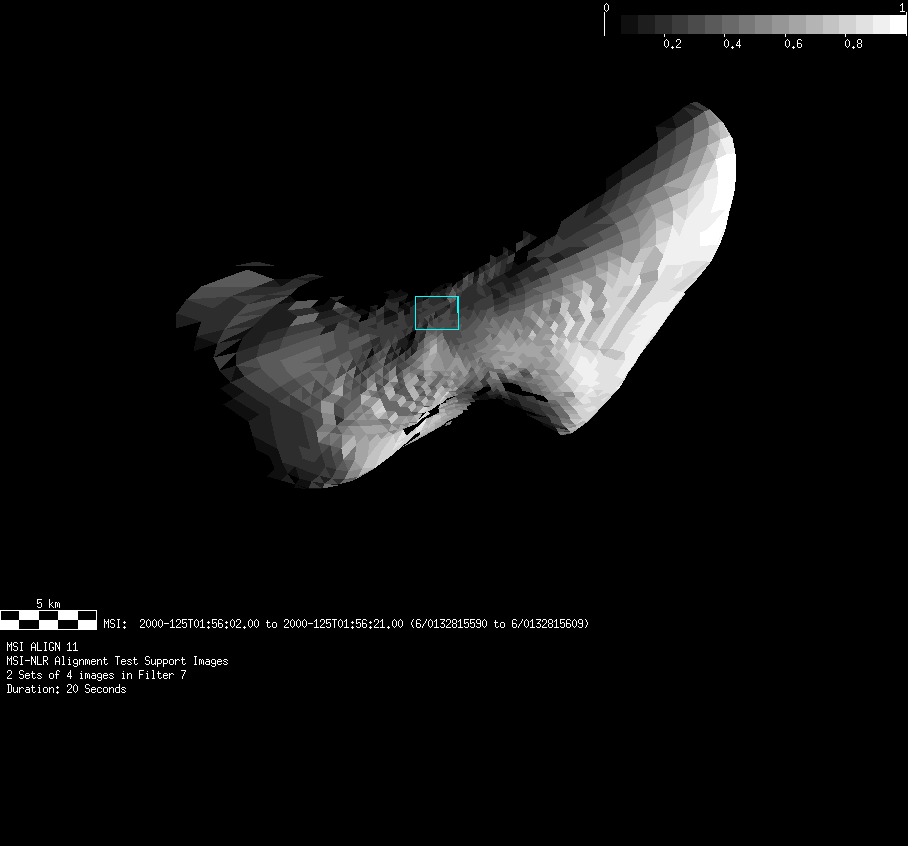Click the "MSI ALIGN 11" title text

tap(42, 647)
